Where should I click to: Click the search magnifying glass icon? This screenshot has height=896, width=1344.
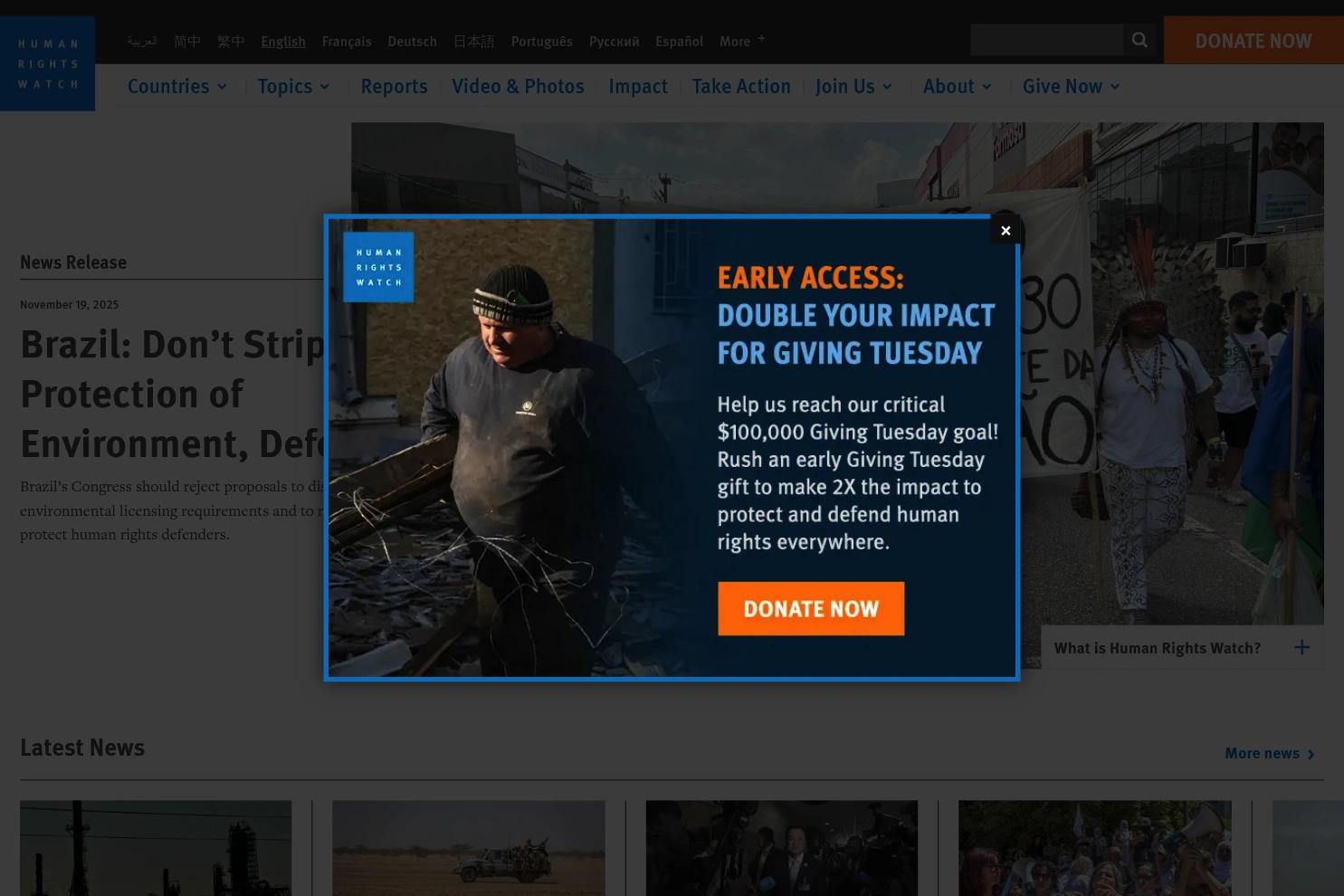point(1139,40)
